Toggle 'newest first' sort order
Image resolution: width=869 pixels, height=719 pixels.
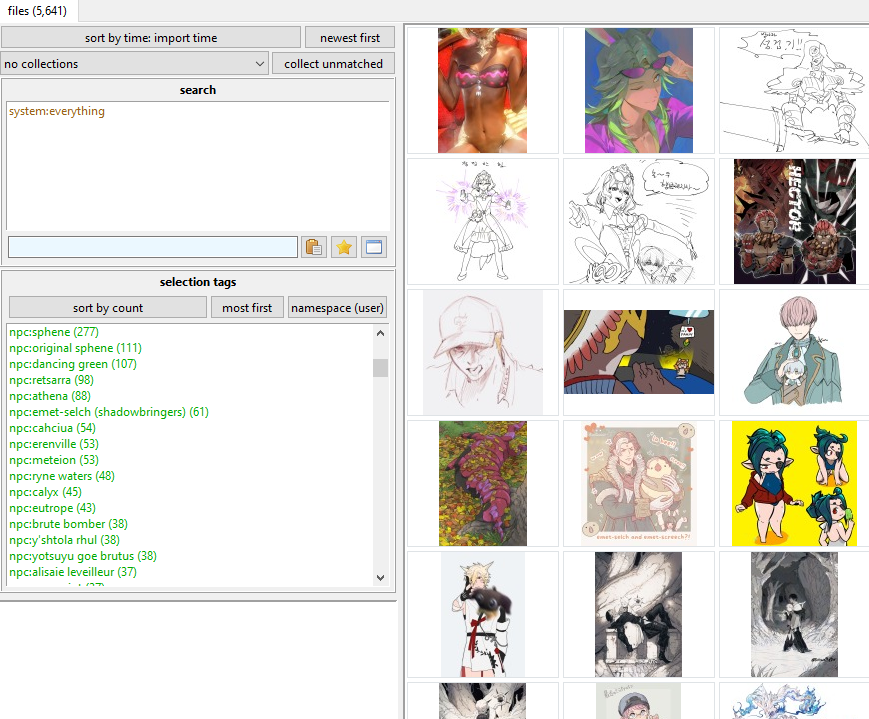[x=350, y=38]
